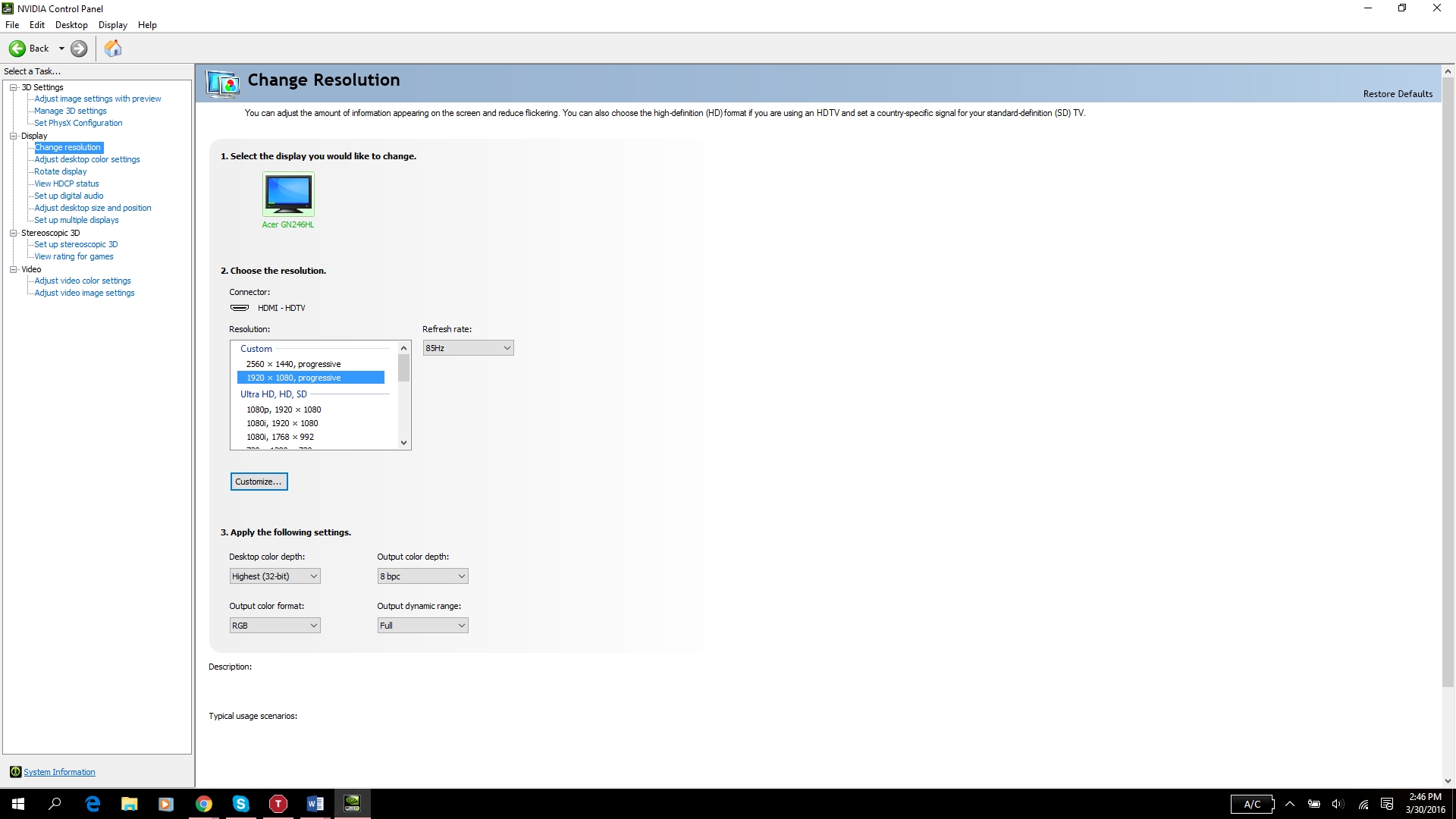Click the NVIDIA Control Panel home icon
The image size is (1456, 819).
coord(113,48)
